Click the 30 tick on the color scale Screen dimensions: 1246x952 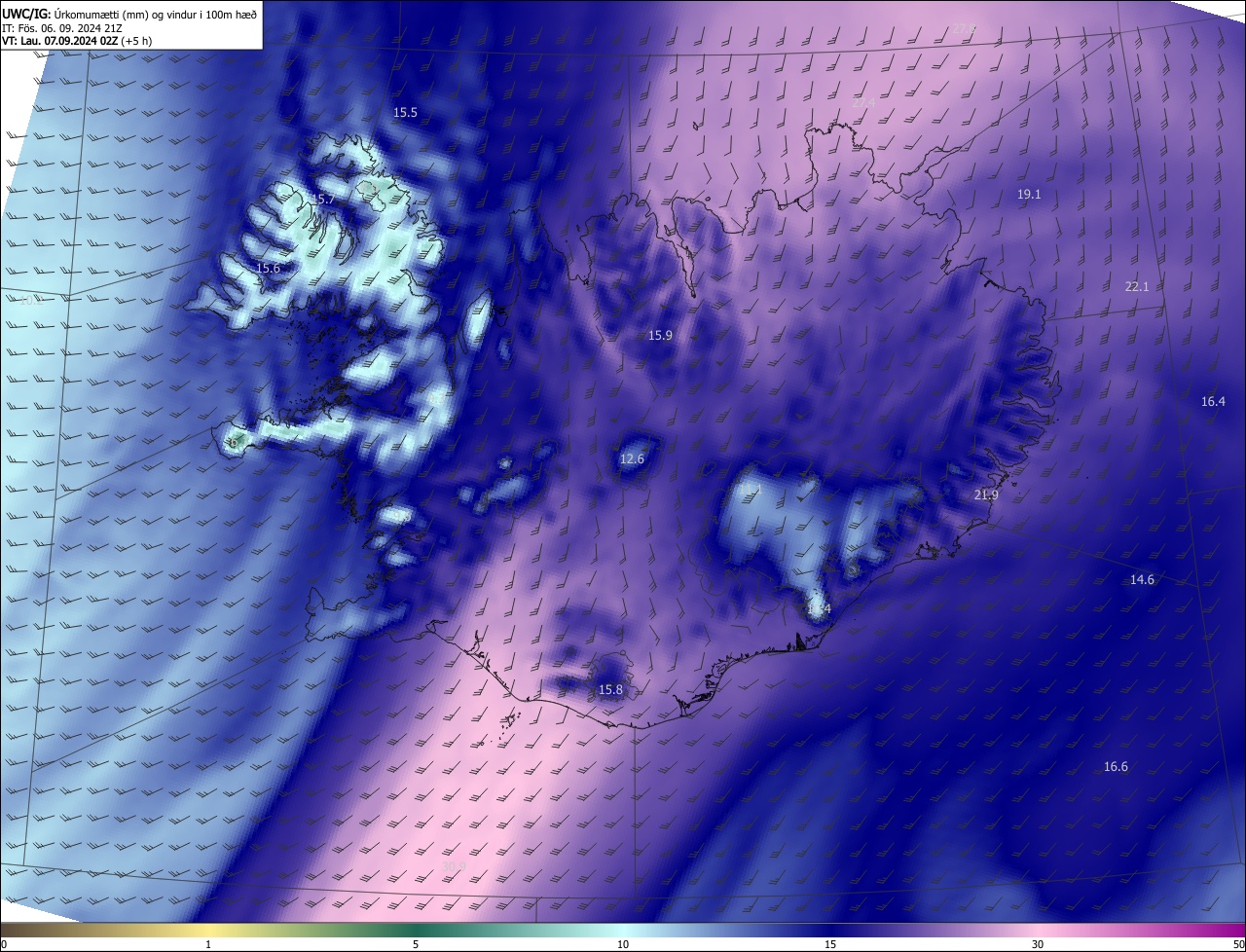click(1038, 944)
